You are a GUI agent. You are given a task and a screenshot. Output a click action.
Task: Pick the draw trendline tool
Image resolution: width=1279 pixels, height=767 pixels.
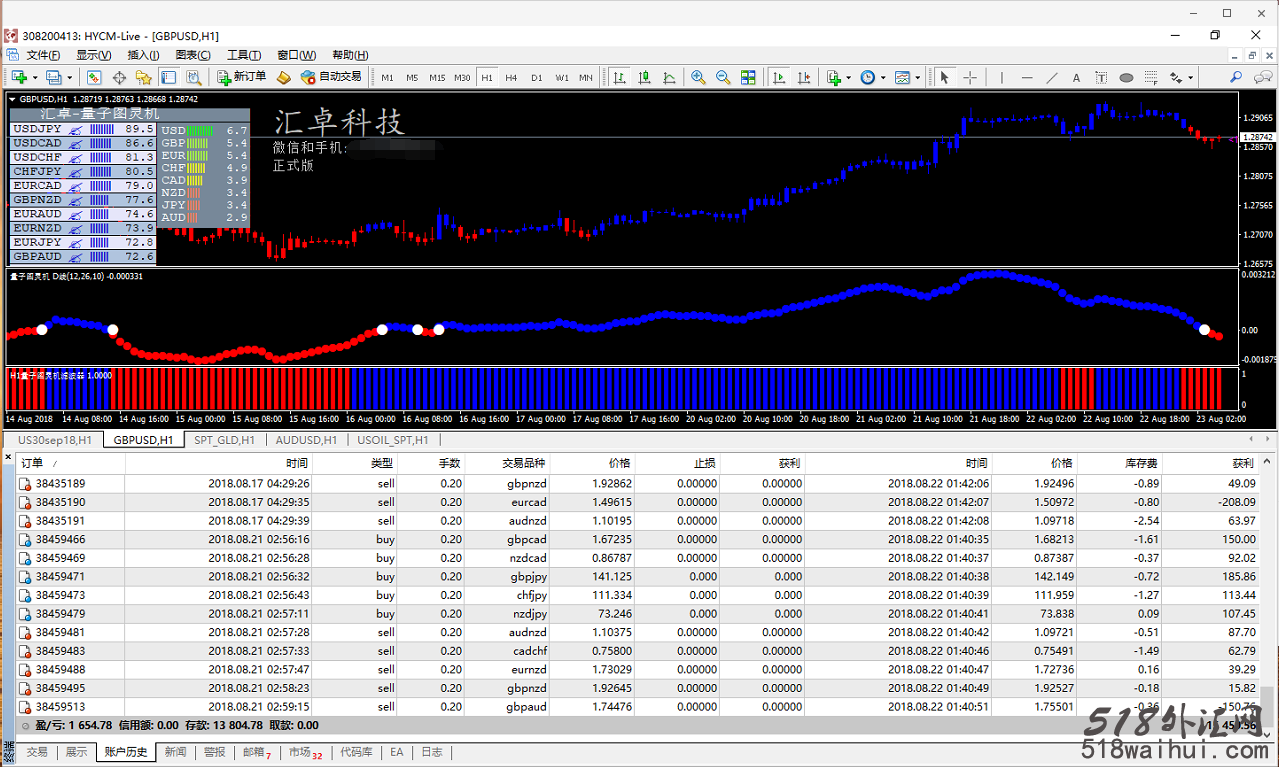[1052, 77]
